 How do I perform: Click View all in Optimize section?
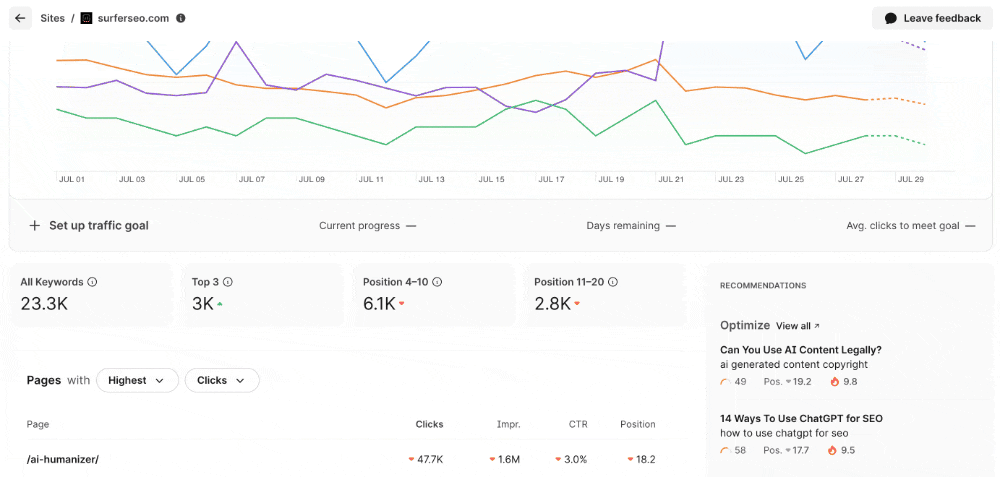point(797,326)
